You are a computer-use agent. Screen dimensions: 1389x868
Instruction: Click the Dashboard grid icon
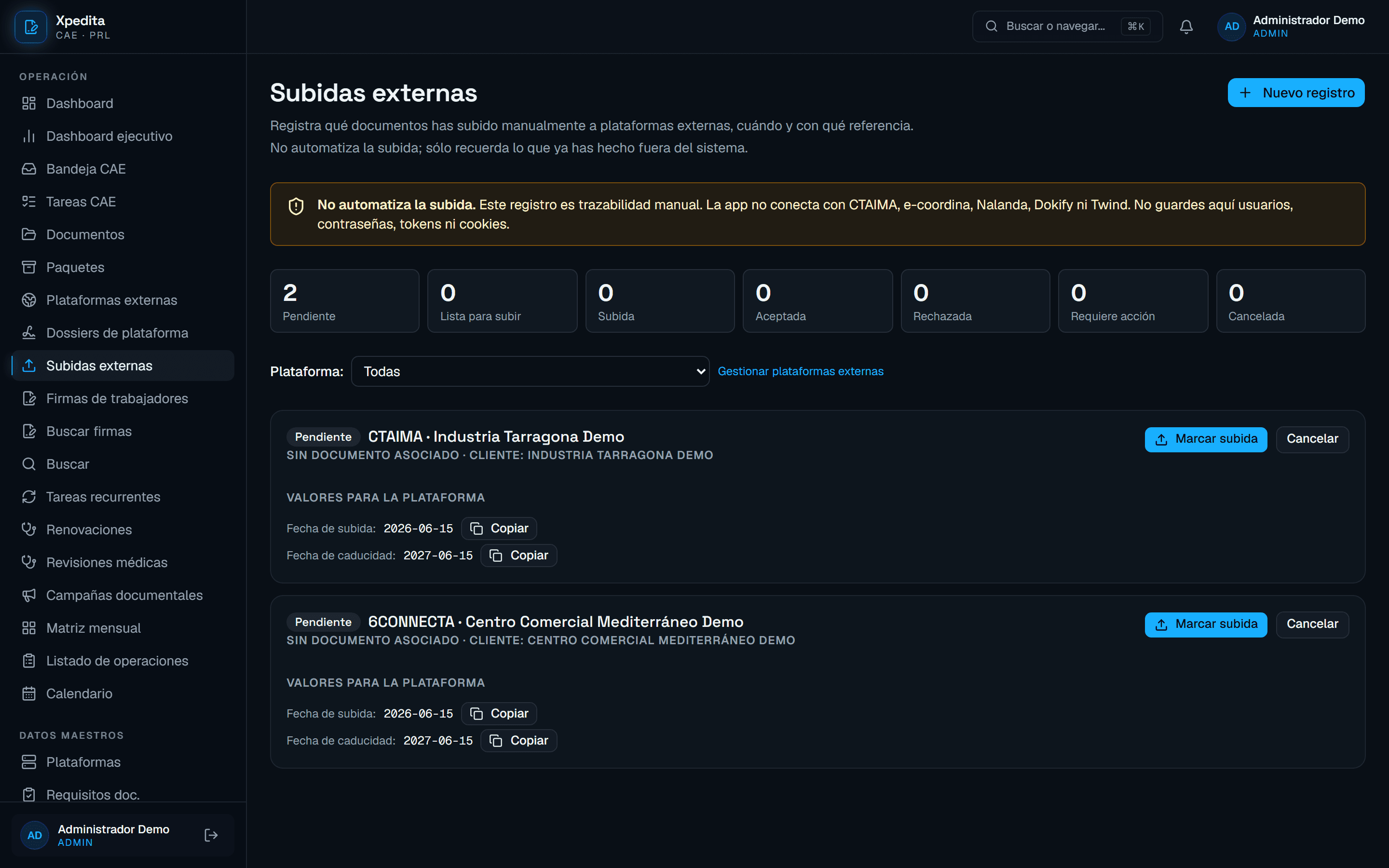click(29, 103)
